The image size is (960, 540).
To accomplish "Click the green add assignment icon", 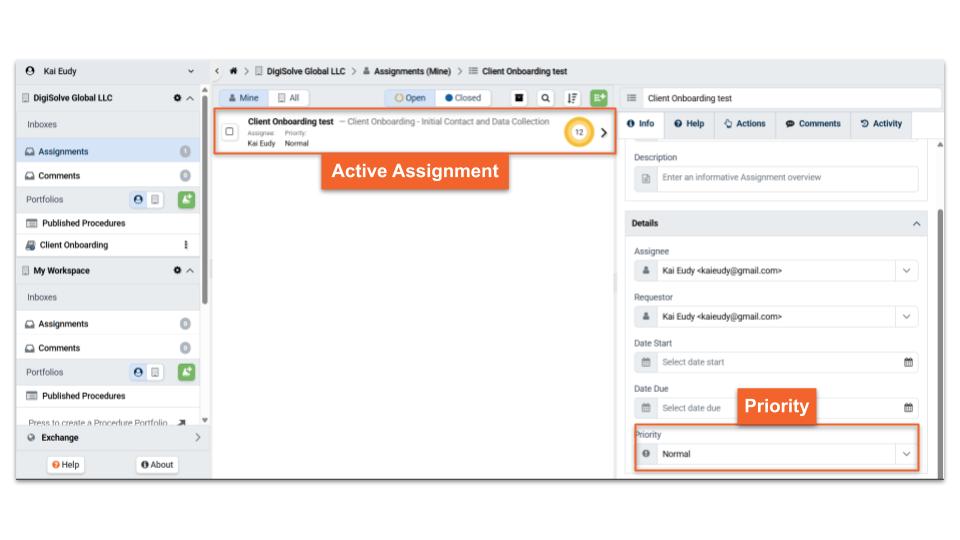I will pyautogui.click(x=598, y=98).
